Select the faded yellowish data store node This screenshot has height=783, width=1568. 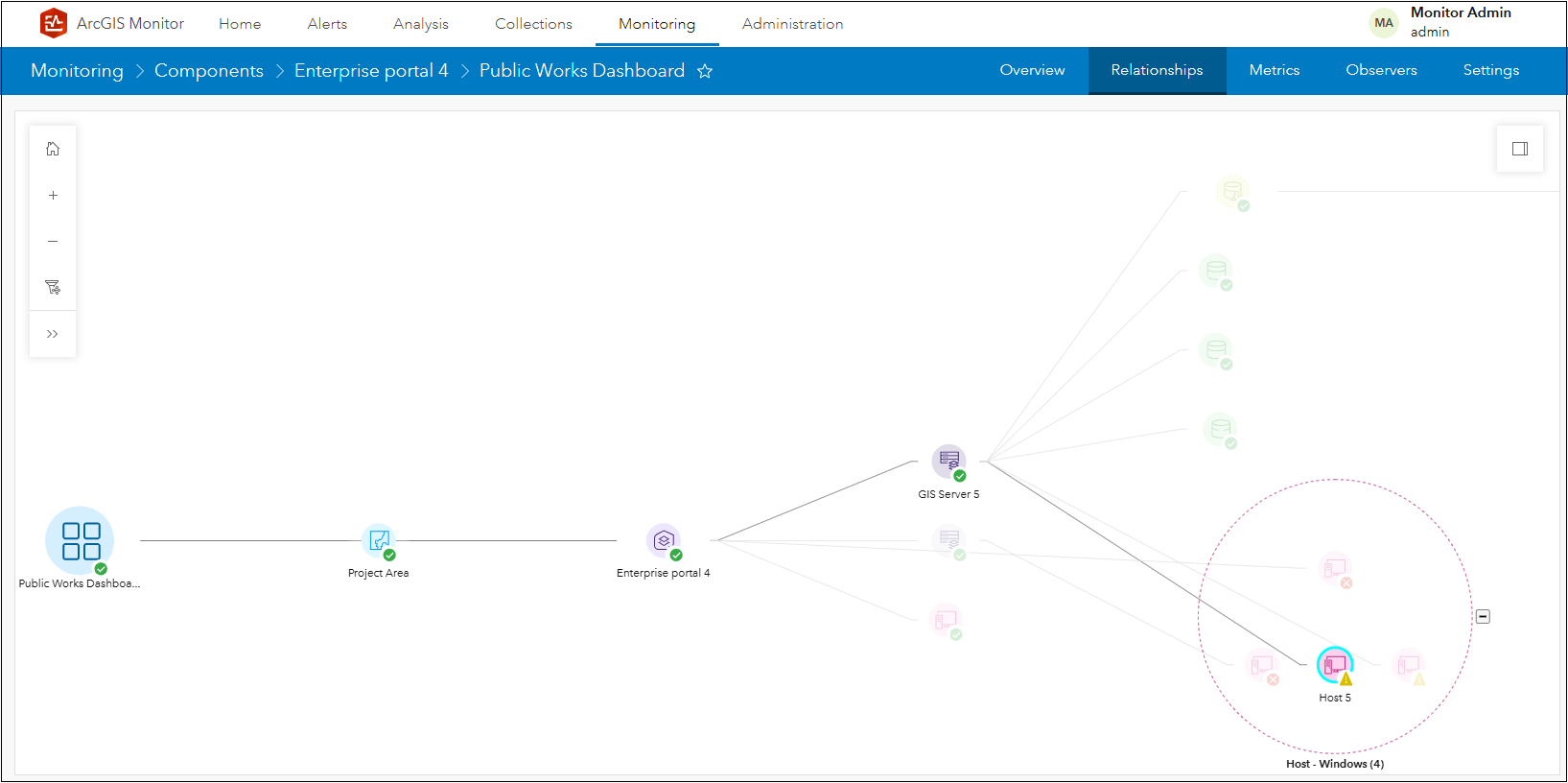coord(1233,191)
